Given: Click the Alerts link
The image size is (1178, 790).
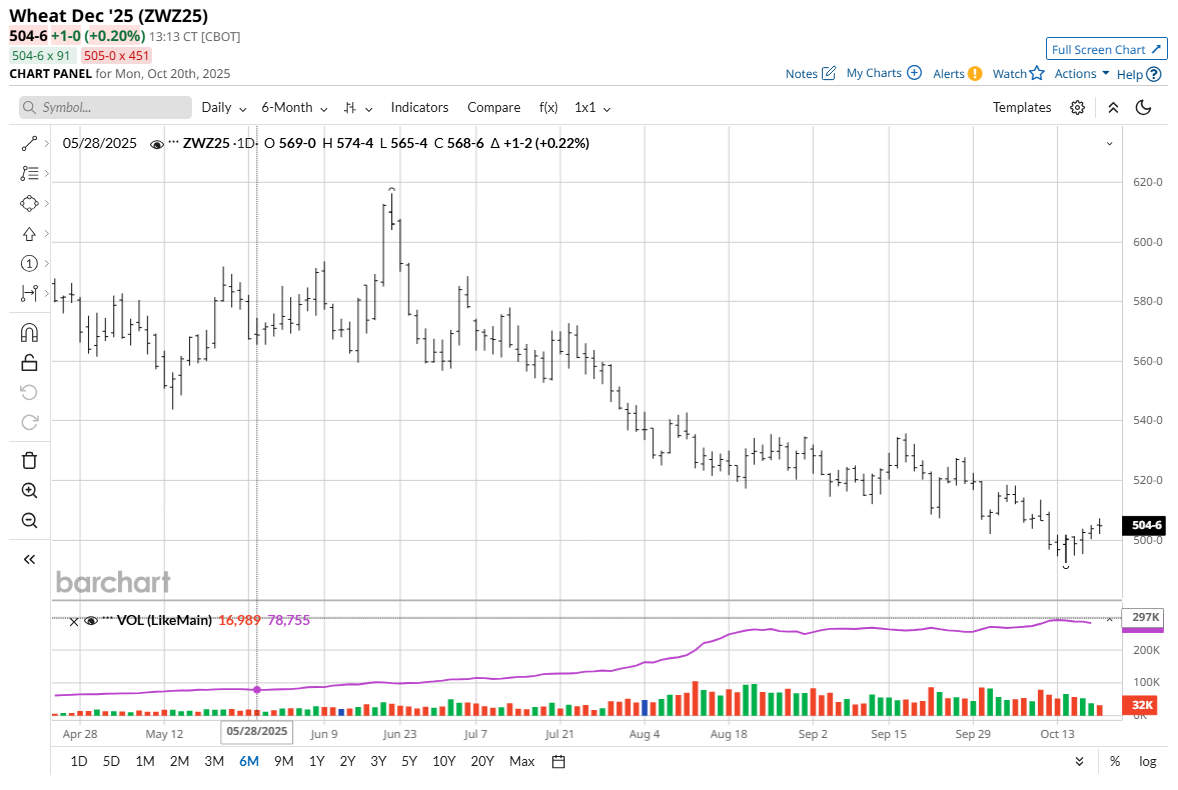Looking at the screenshot, I should [948, 74].
